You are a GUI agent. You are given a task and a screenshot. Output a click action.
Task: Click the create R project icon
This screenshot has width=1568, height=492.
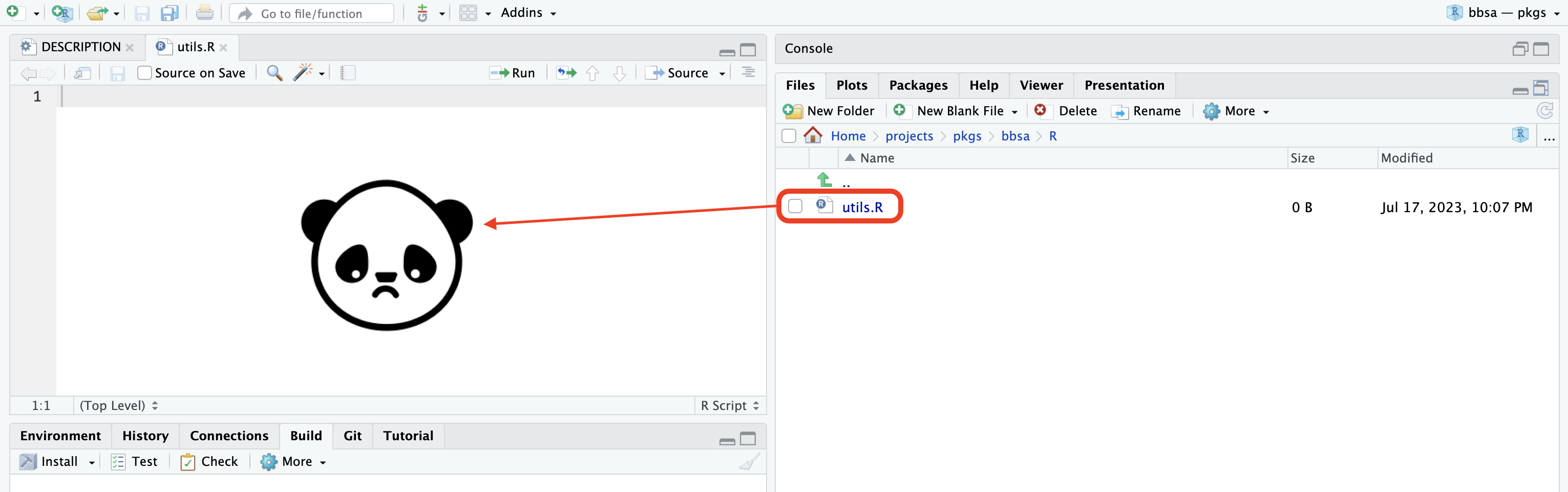[62, 13]
